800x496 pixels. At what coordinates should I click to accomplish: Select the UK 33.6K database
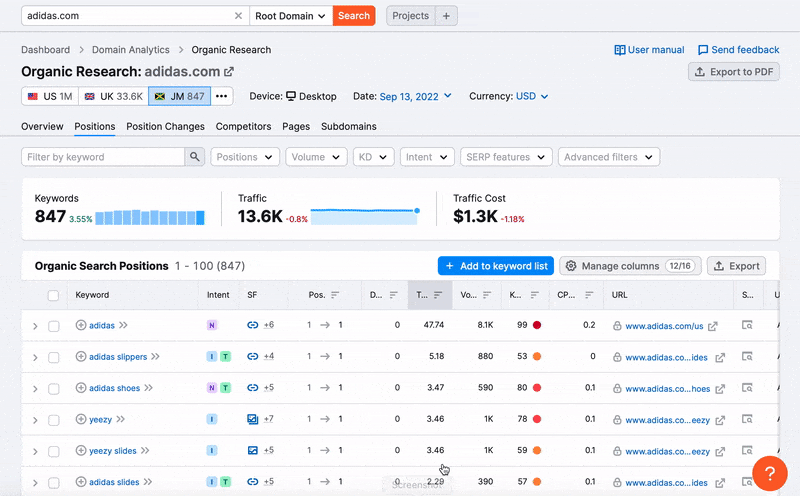(114, 96)
